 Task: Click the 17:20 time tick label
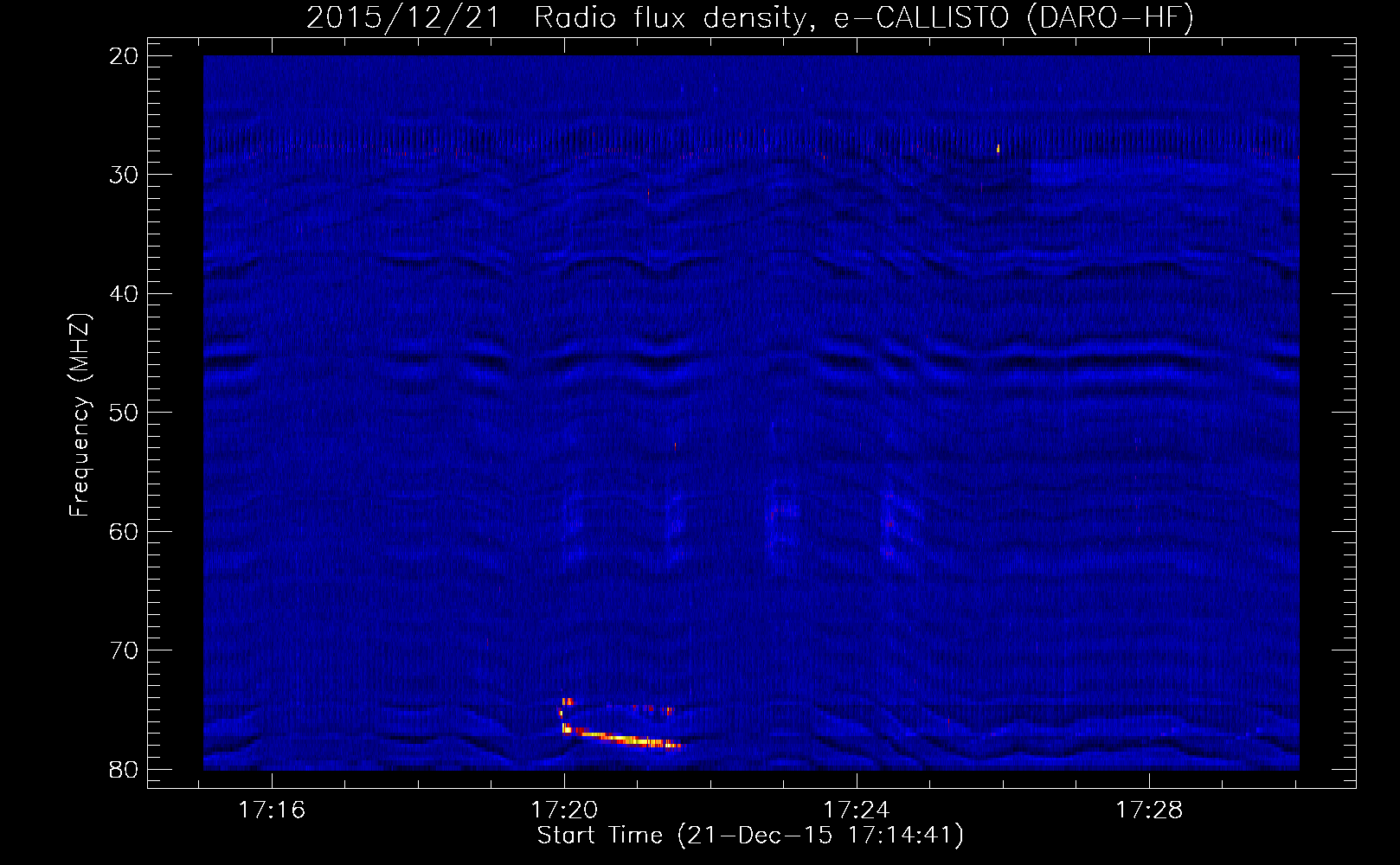point(564,811)
